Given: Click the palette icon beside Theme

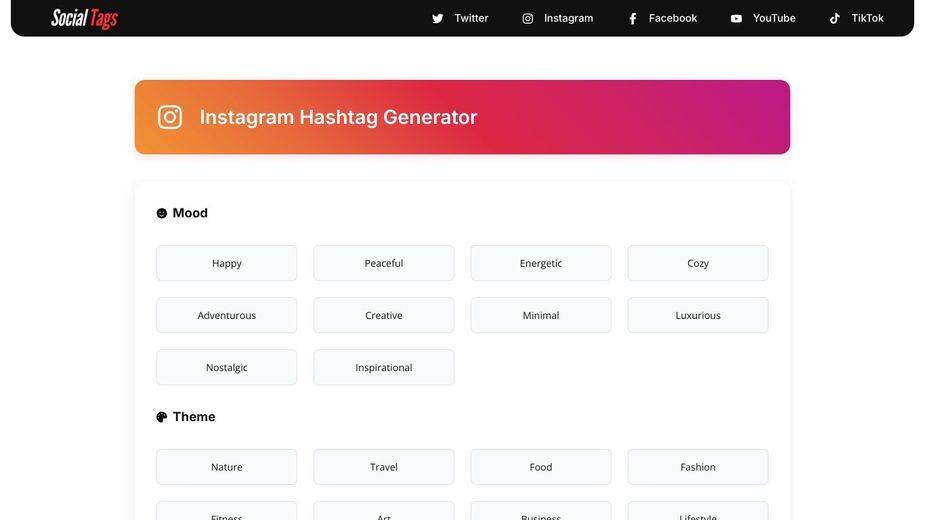Looking at the screenshot, I should pyautogui.click(x=162, y=417).
